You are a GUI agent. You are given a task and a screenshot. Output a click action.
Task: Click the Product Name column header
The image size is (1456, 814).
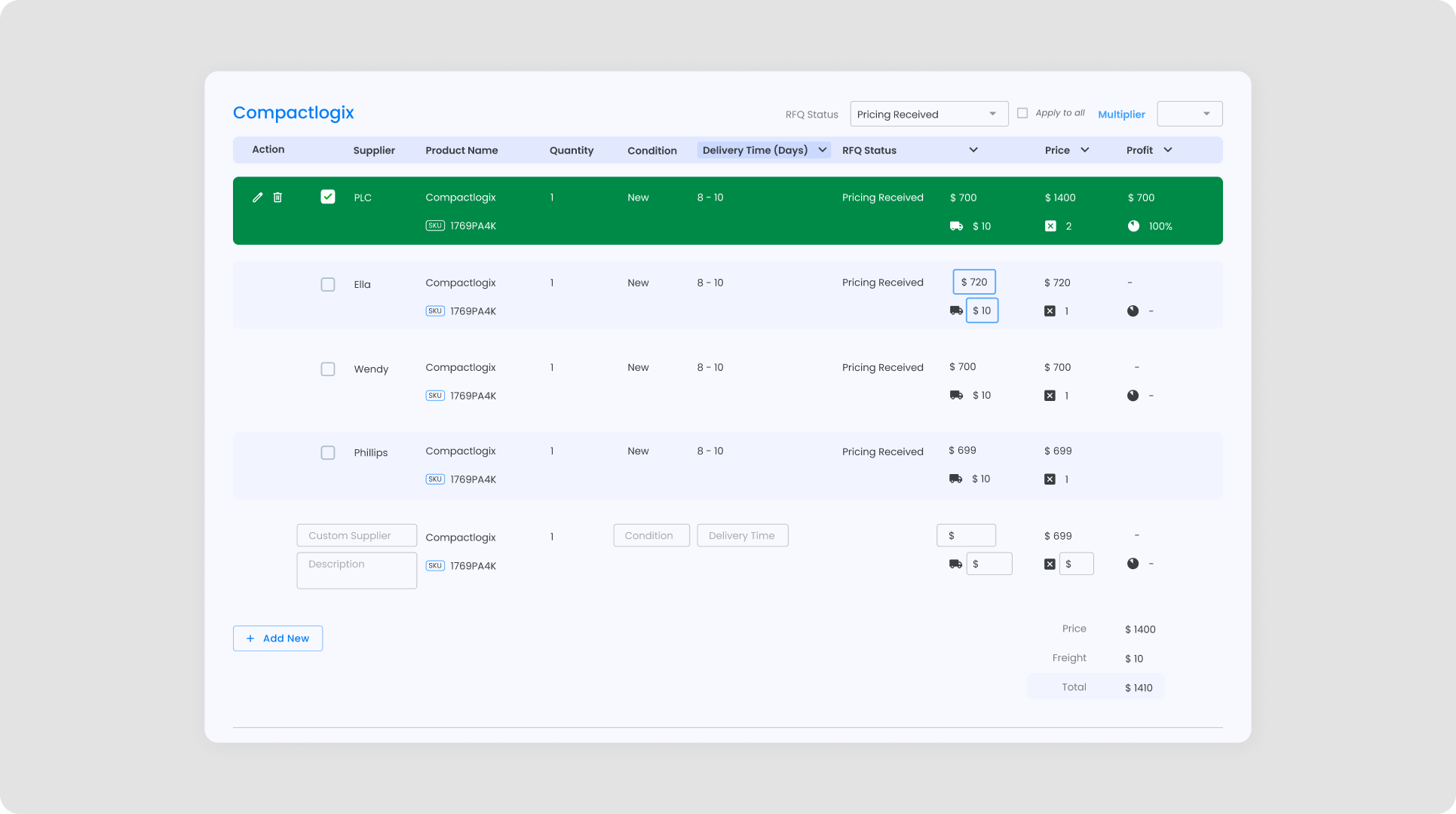pos(461,151)
